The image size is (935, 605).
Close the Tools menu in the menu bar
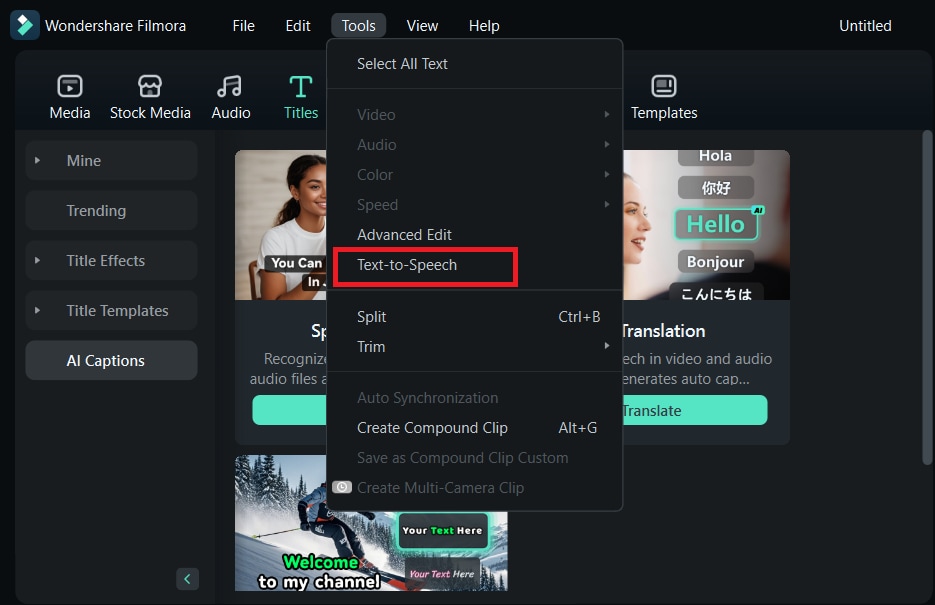pos(358,26)
